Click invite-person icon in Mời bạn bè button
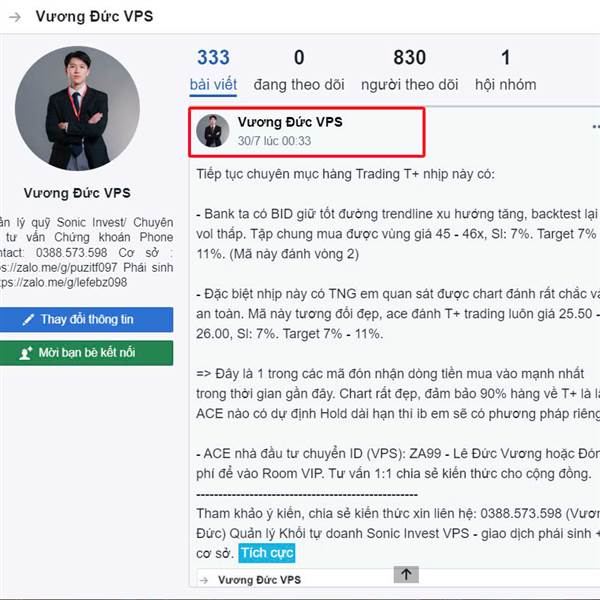The height and width of the screenshot is (600, 600). (x=26, y=353)
